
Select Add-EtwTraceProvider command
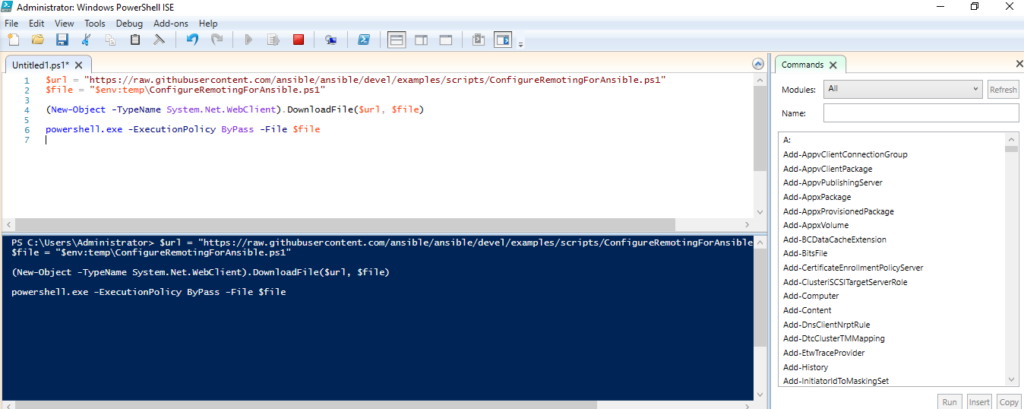coord(824,352)
